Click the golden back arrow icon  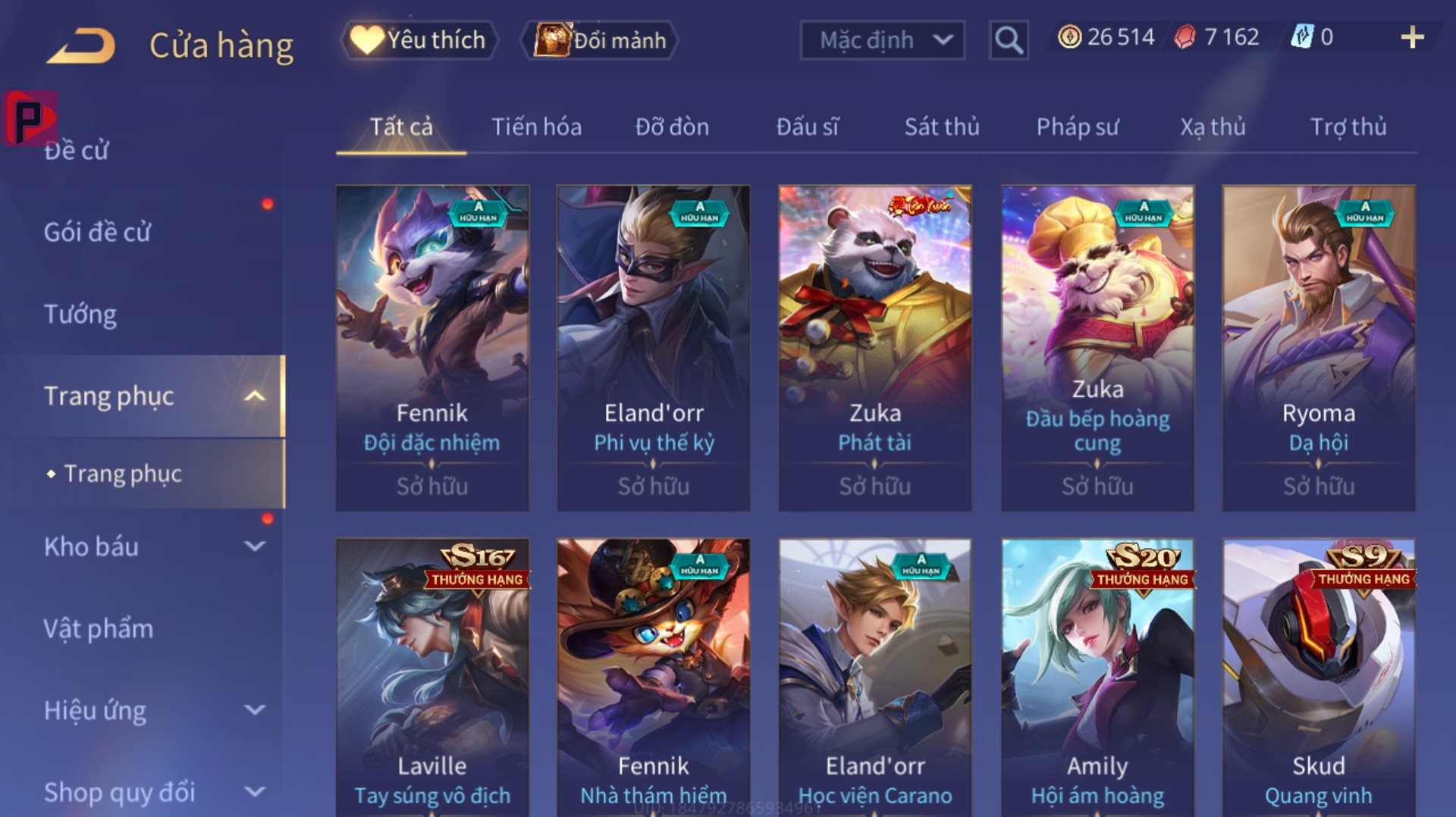coord(81,45)
